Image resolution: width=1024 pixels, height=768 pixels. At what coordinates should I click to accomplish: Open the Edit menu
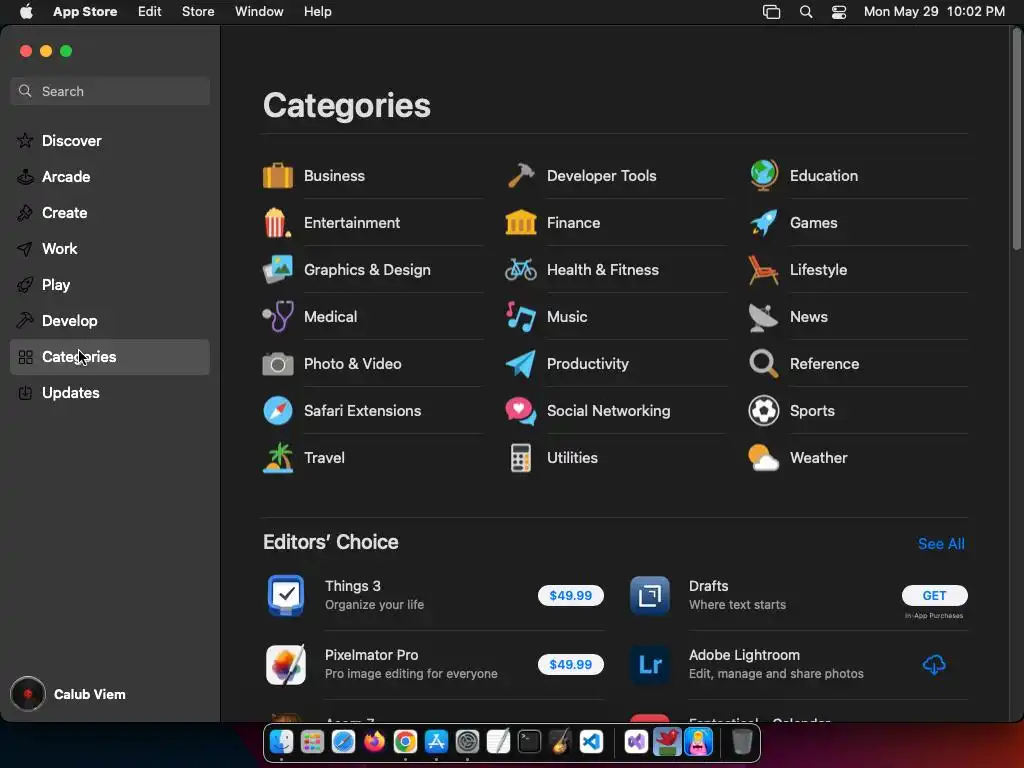pos(150,11)
